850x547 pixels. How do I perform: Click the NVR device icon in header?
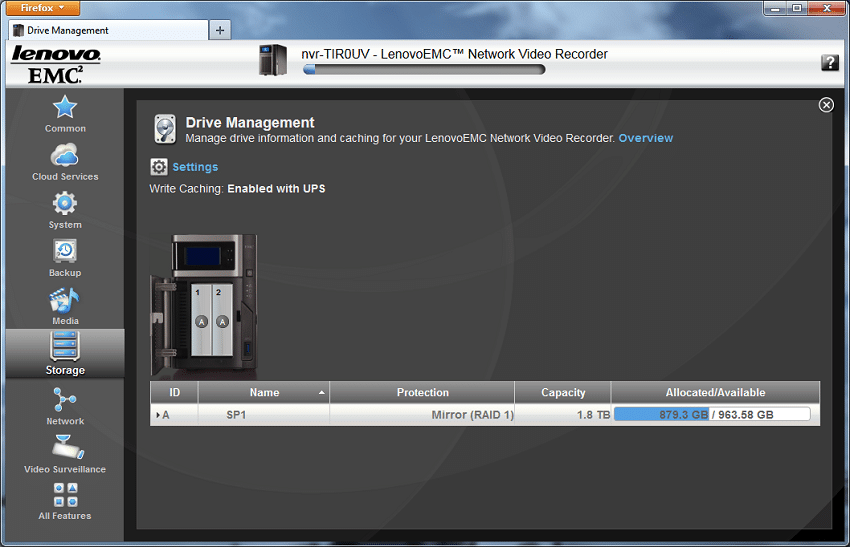[273, 60]
